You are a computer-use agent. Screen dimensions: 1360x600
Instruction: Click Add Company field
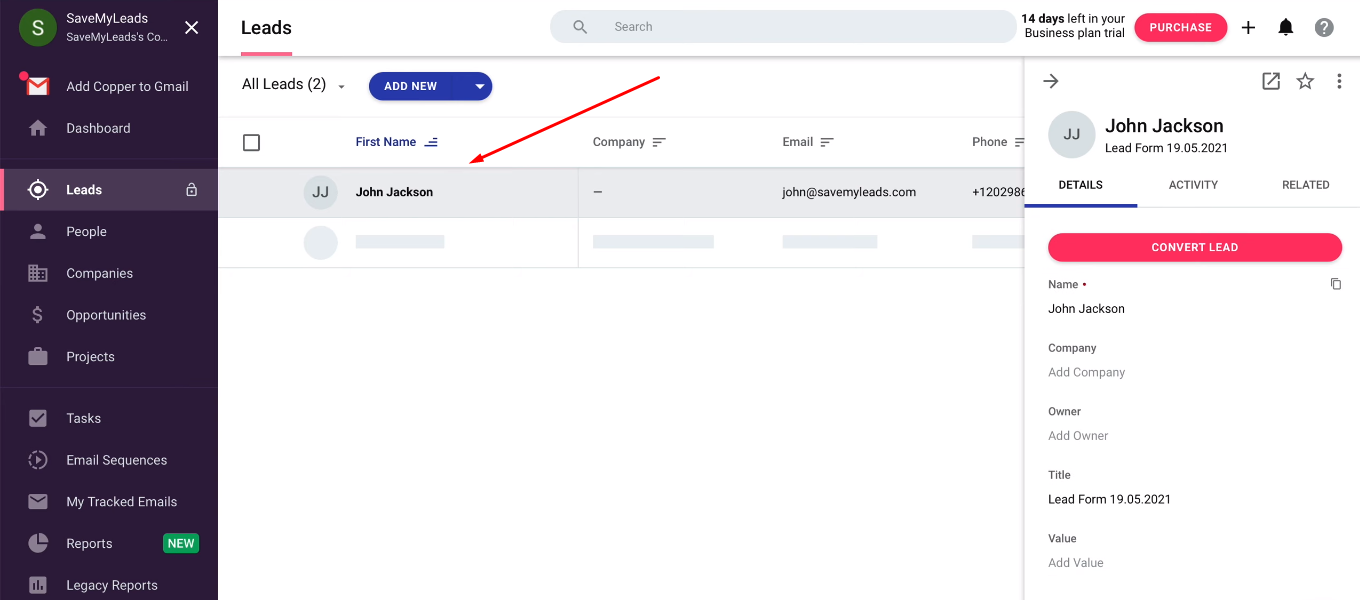pyautogui.click(x=1087, y=372)
